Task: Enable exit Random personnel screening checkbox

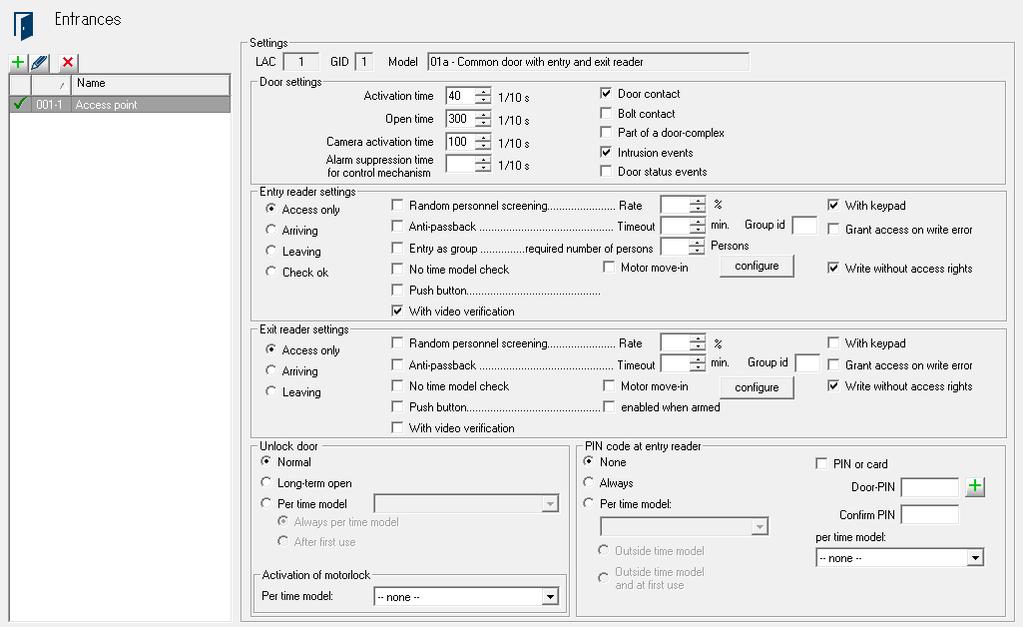Action: [397, 343]
